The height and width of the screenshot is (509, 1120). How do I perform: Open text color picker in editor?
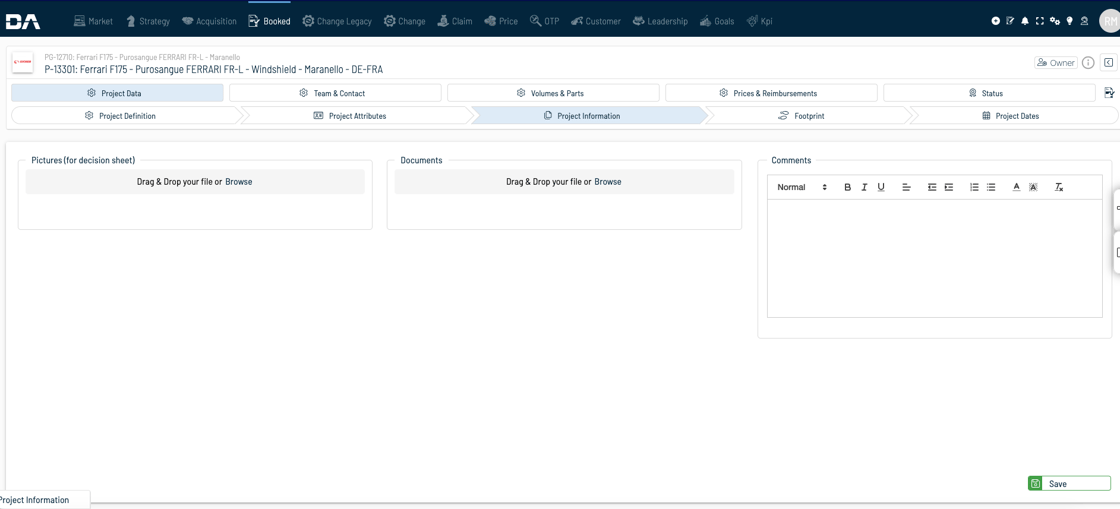[1016, 187]
